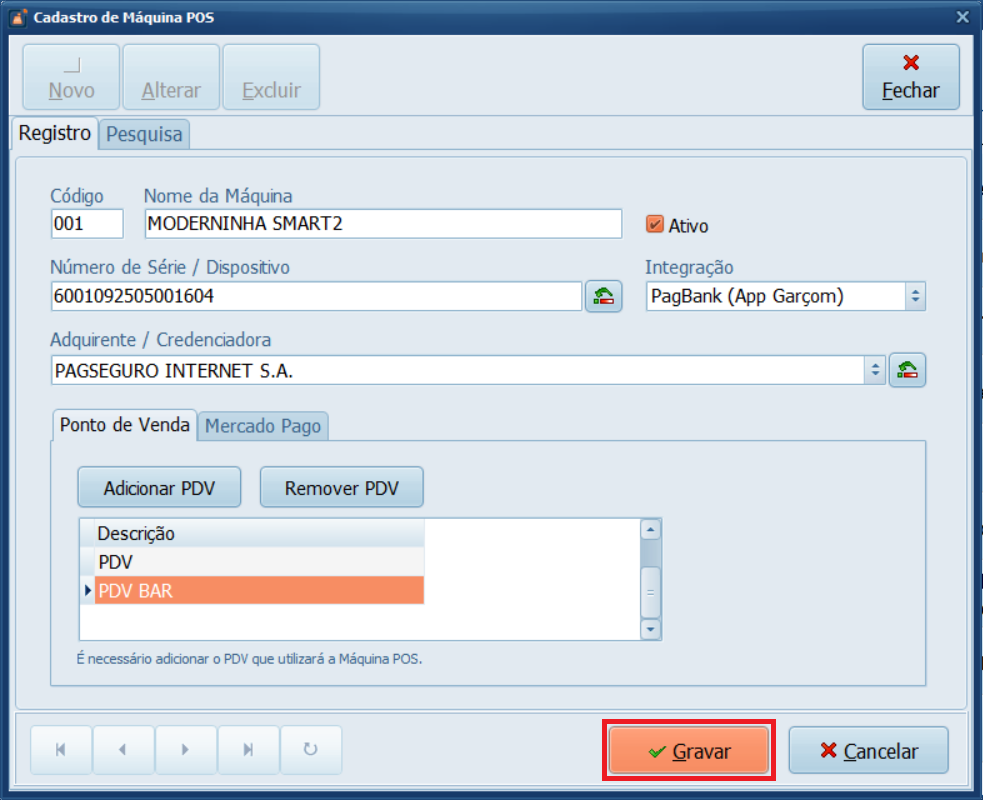Click the Cancelar button

point(868,751)
